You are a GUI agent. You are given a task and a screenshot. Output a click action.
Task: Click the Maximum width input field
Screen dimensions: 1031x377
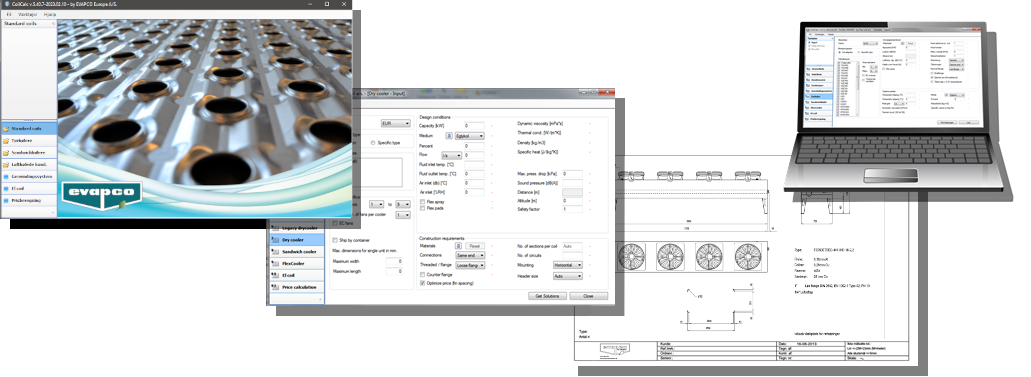point(394,261)
